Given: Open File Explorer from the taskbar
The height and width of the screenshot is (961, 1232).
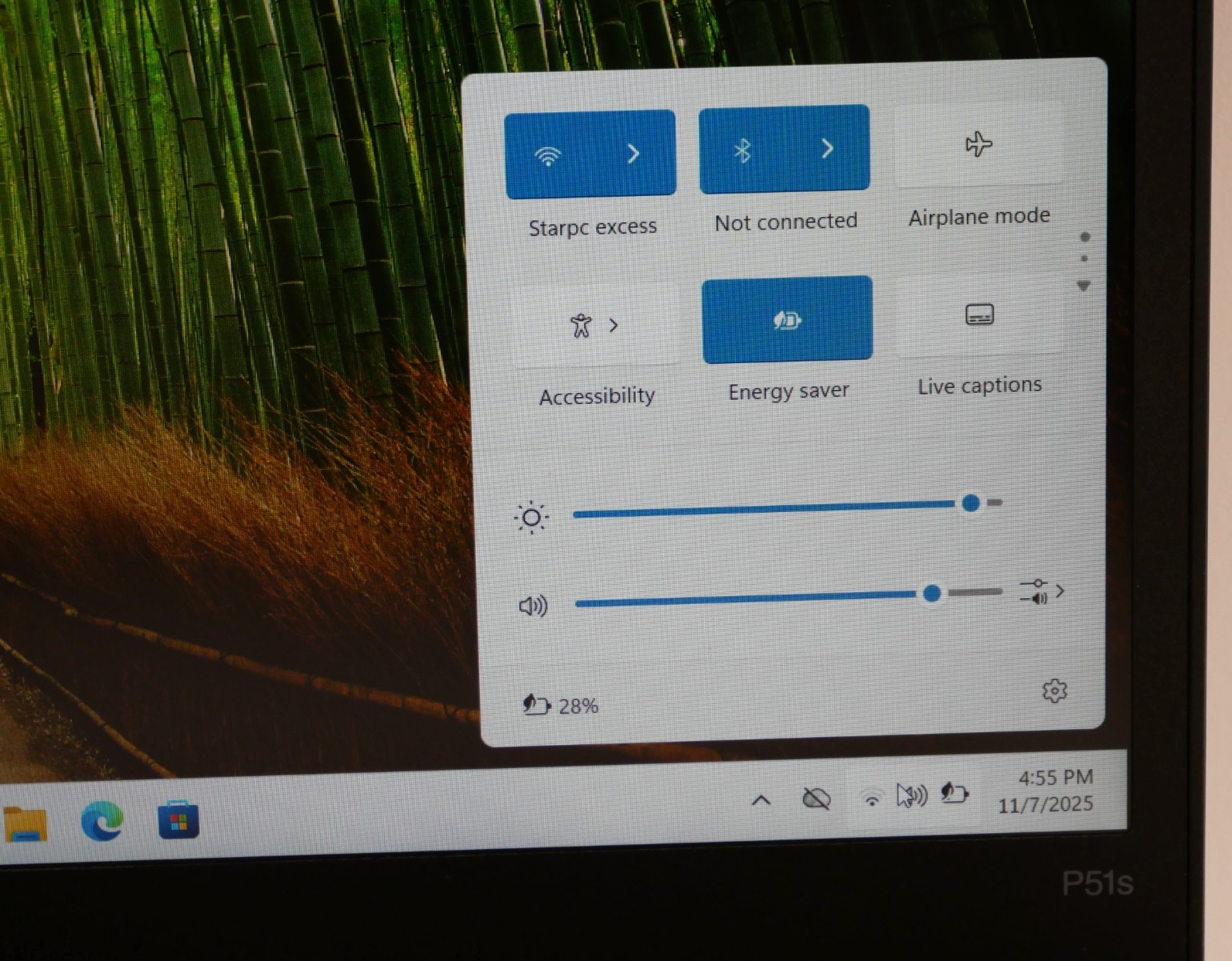Looking at the screenshot, I should pos(26,823).
